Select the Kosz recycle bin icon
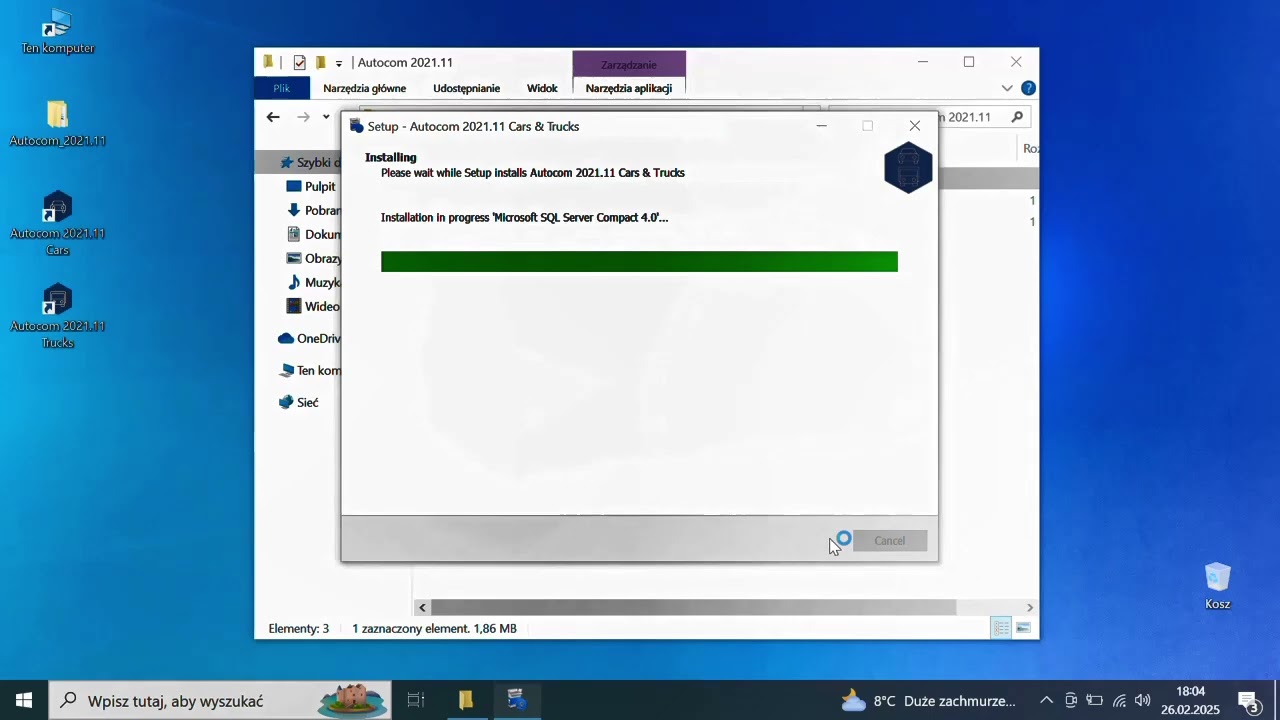This screenshot has width=1280, height=720. (1217, 586)
